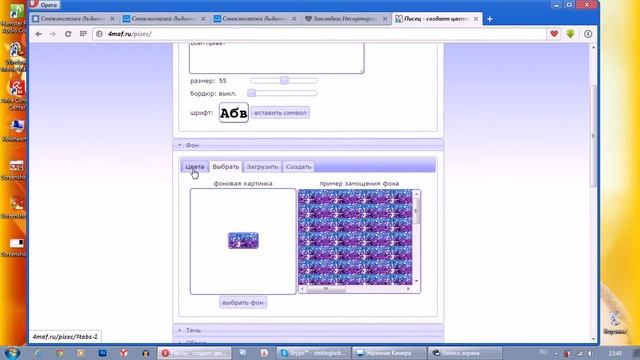Image resolution: width=640 pixels, height=360 pixels.
Task: Click preview pane horizontal scrollbar right arrow
Action: click(x=408, y=289)
